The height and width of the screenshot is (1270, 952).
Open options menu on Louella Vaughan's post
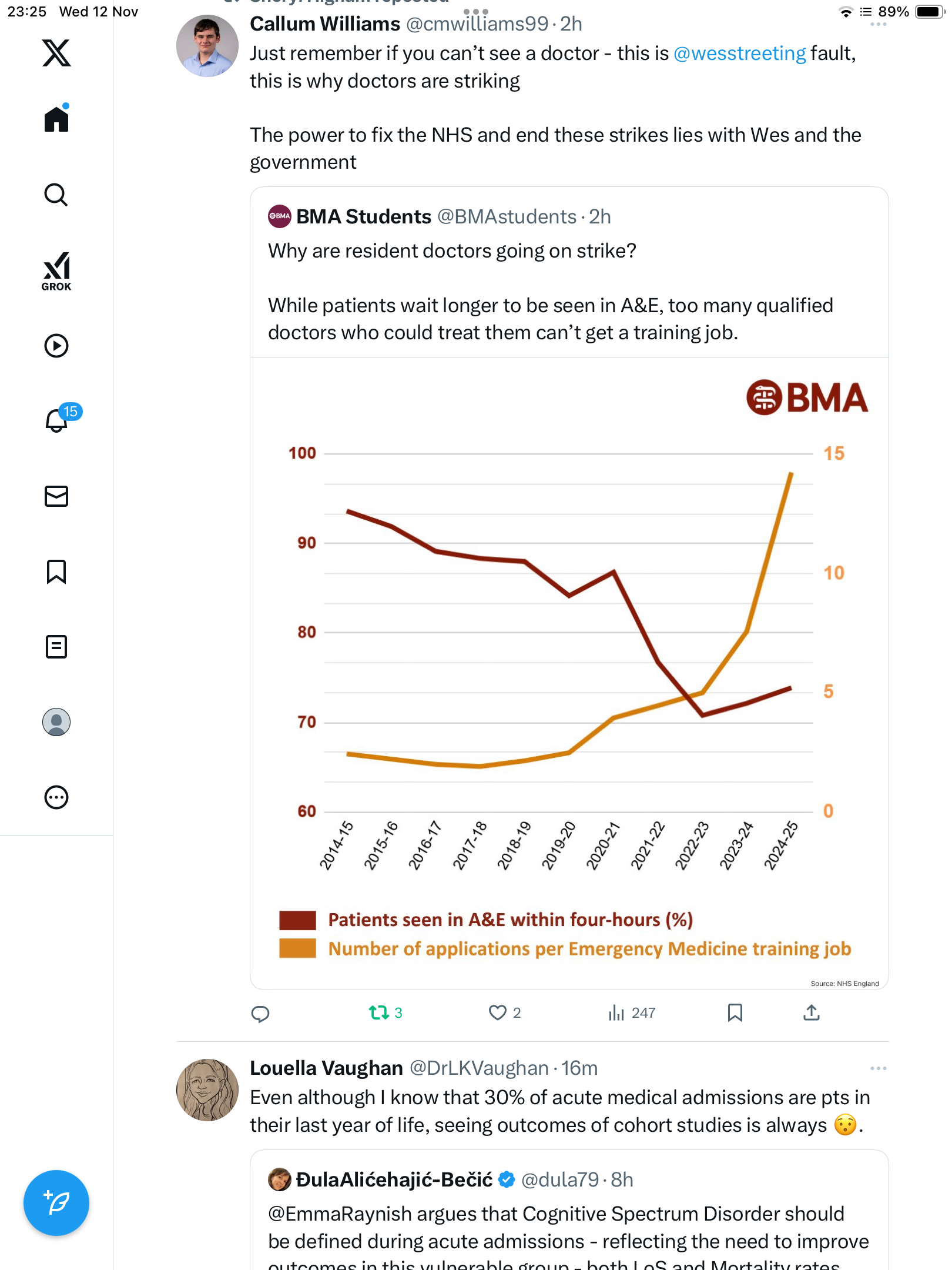pos(878,1068)
